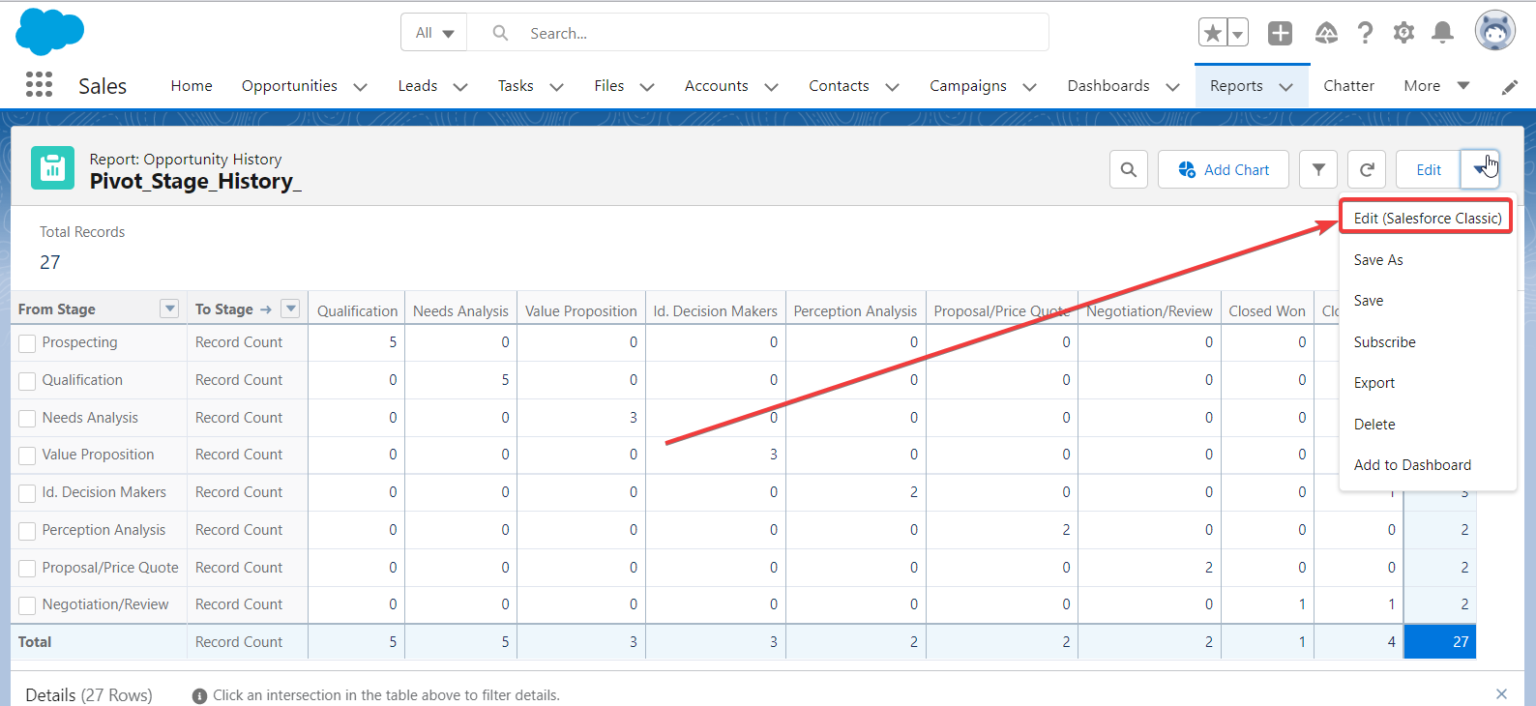This screenshot has width=1536, height=706.
Task: Select Edit (Salesforce Classic) menu entry
Action: click(x=1425, y=217)
